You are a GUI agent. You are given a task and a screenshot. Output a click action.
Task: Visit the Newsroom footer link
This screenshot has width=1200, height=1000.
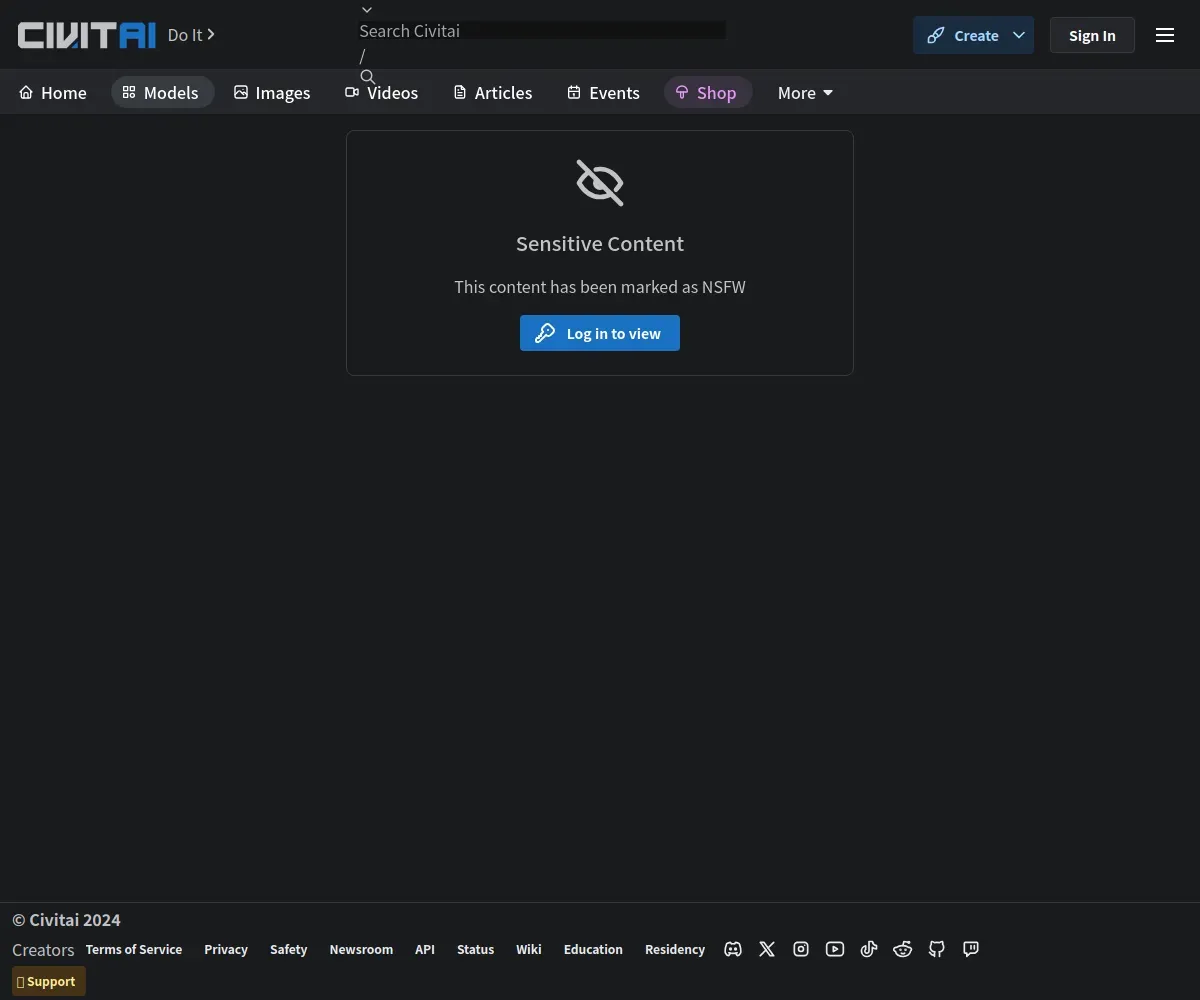[361, 949]
